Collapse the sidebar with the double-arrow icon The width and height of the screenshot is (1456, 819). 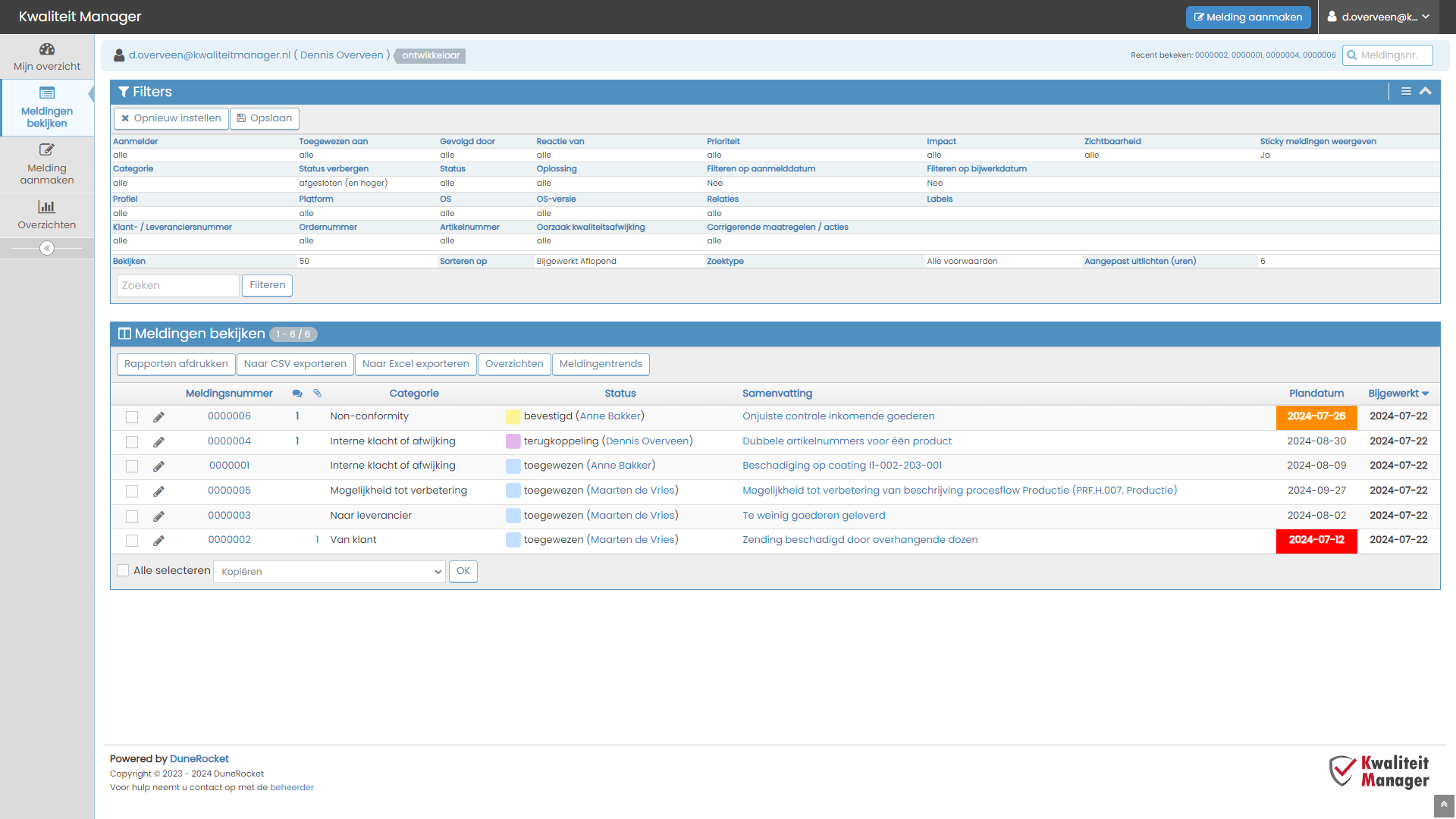[x=47, y=248]
